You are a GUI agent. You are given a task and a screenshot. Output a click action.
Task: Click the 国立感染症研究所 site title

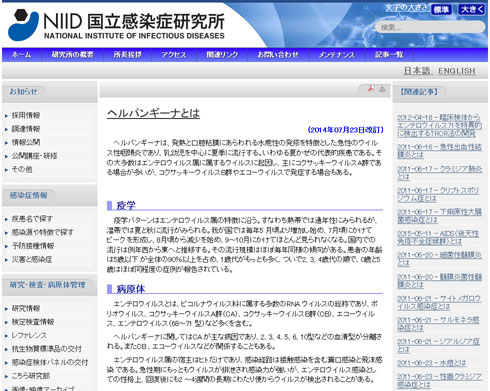[156, 22]
